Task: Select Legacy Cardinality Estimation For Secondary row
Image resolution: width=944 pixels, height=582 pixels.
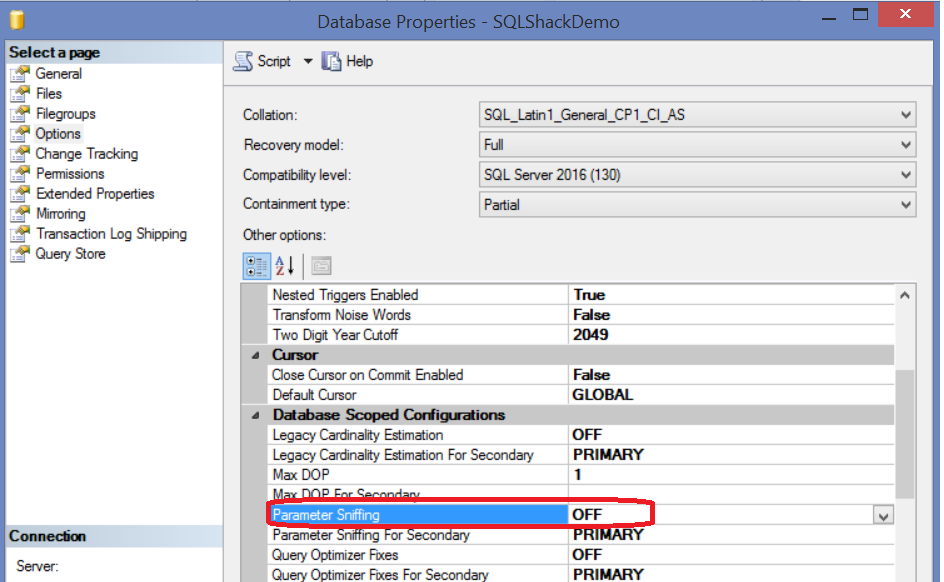Action: click(x=580, y=454)
